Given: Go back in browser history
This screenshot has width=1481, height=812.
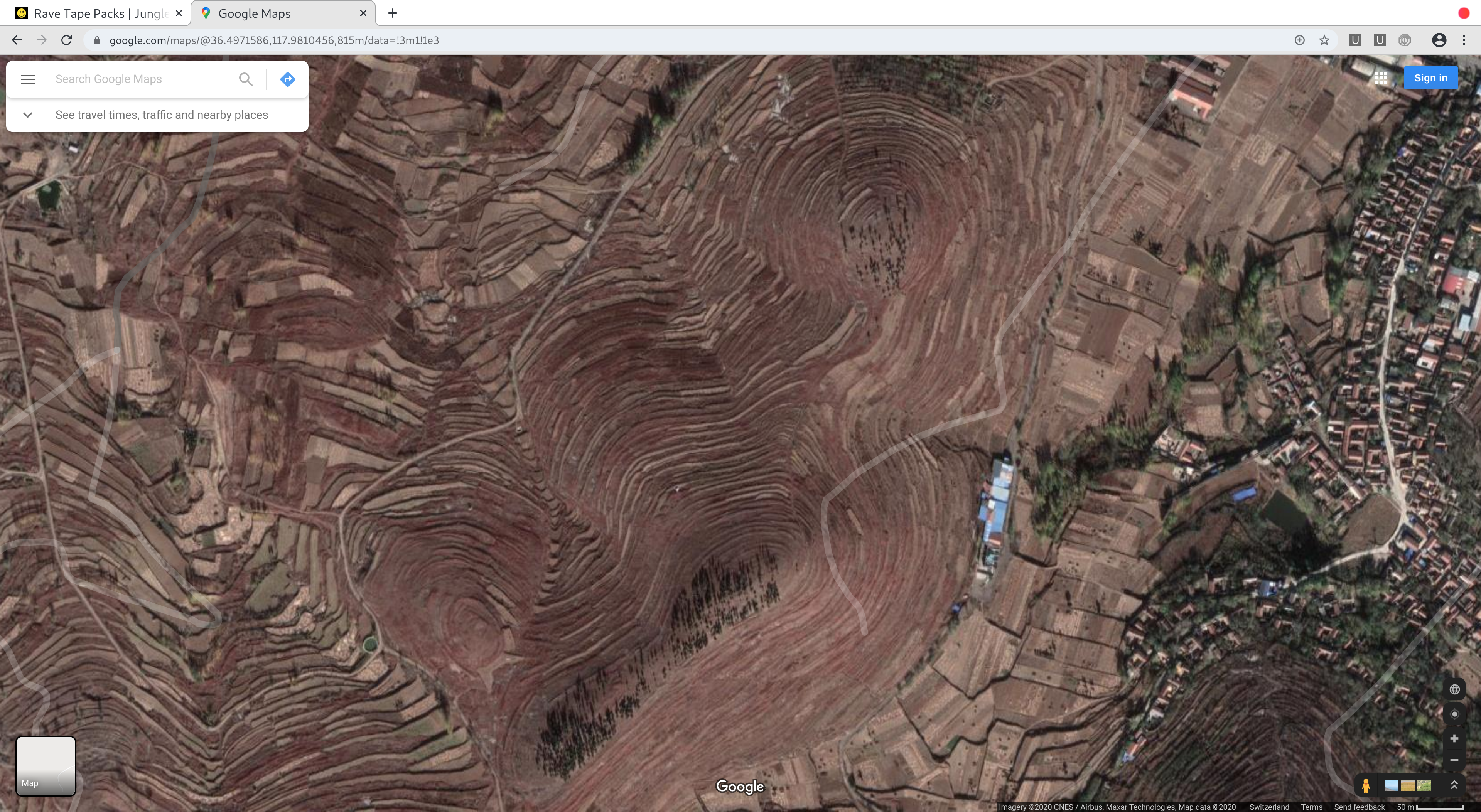Looking at the screenshot, I should tap(17, 40).
